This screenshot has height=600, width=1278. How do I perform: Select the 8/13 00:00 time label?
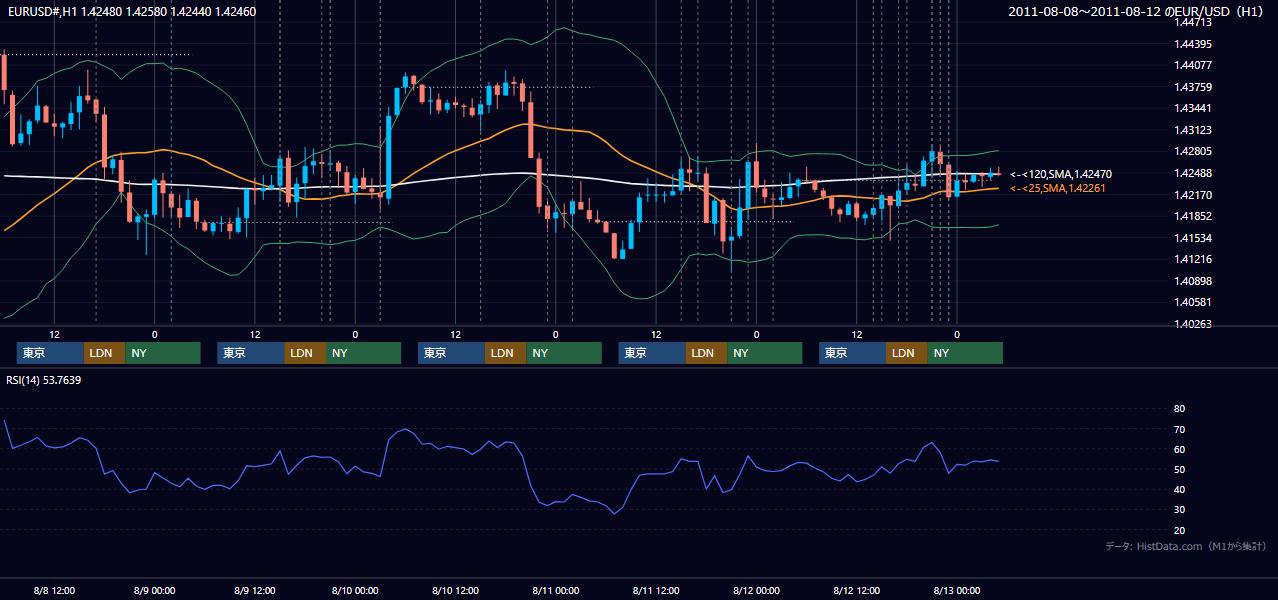click(x=956, y=590)
